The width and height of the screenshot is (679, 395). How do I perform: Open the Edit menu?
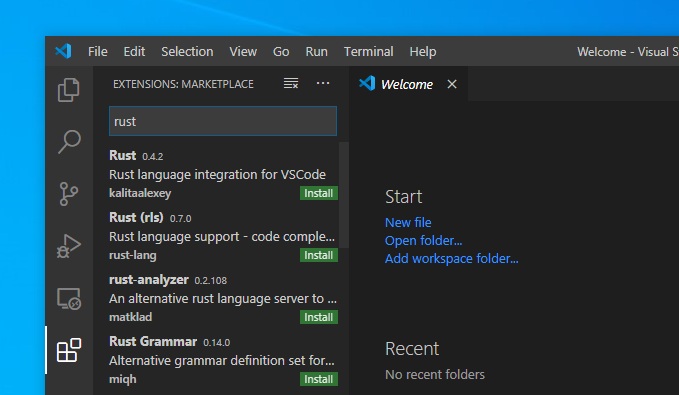tap(134, 52)
